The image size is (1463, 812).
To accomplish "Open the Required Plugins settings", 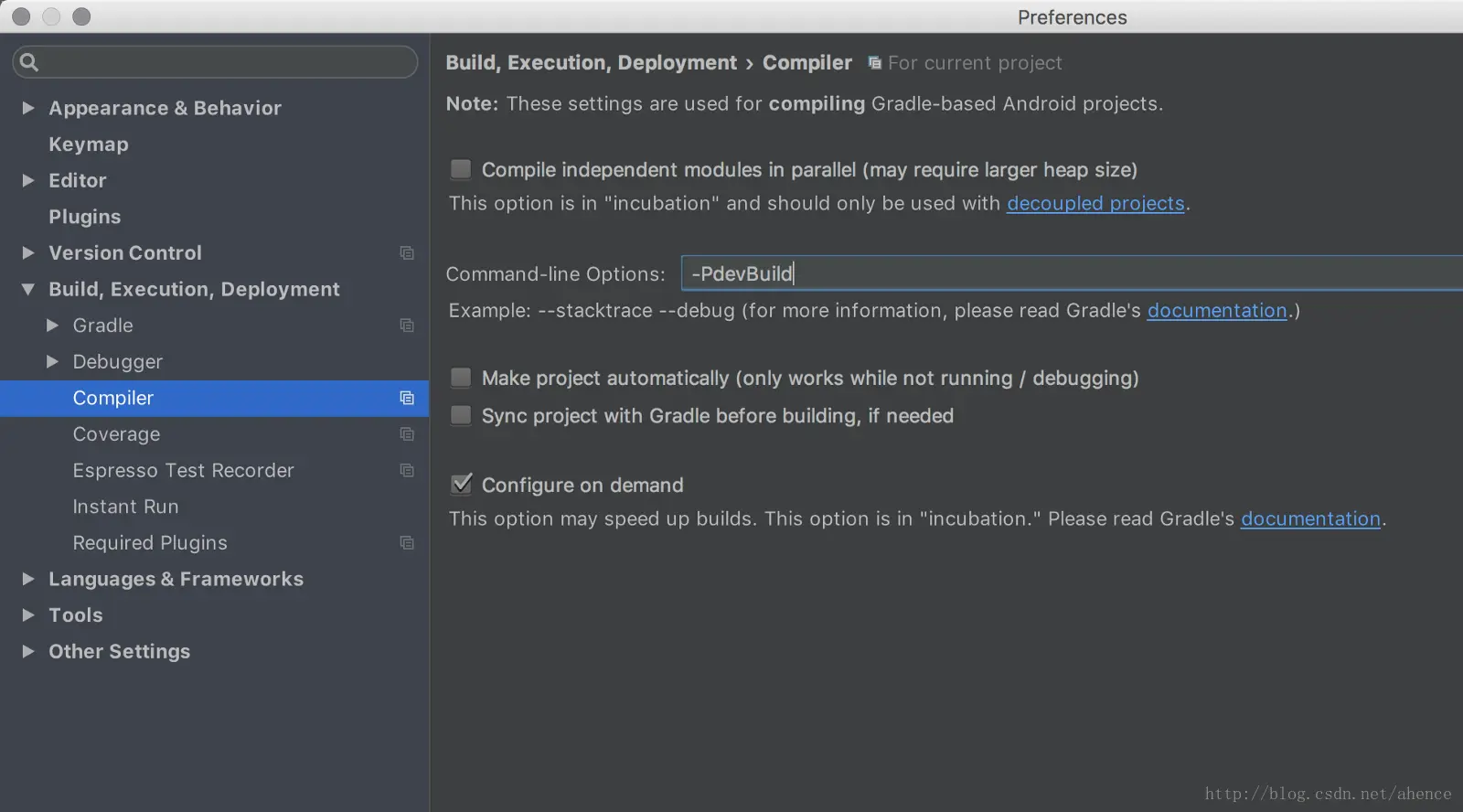I will (x=150, y=543).
